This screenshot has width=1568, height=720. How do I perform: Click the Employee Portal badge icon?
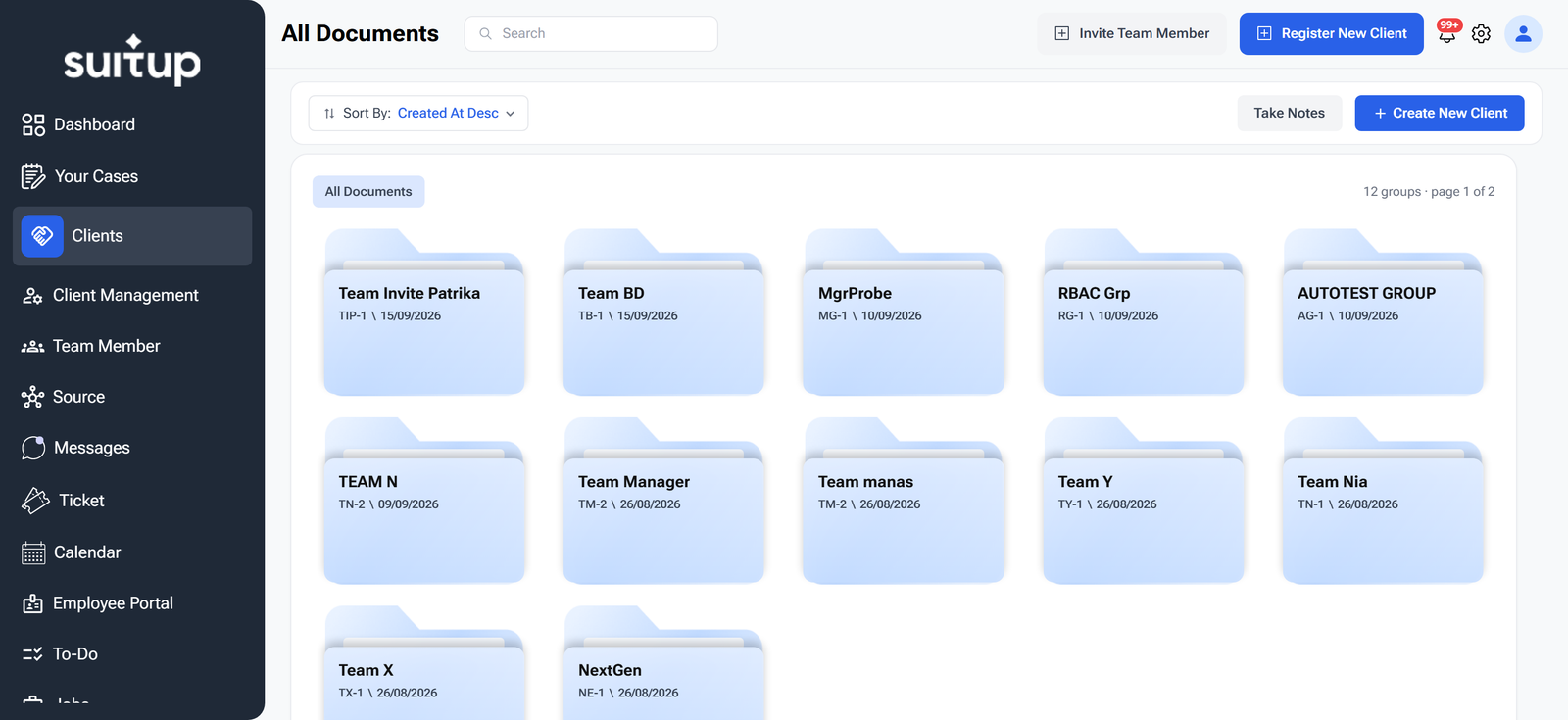[32, 603]
